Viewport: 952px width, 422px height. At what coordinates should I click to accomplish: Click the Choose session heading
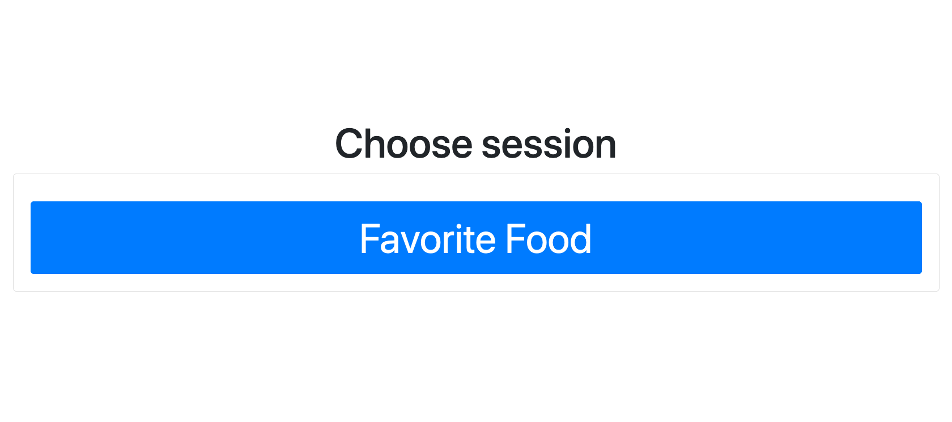coord(475,144)
